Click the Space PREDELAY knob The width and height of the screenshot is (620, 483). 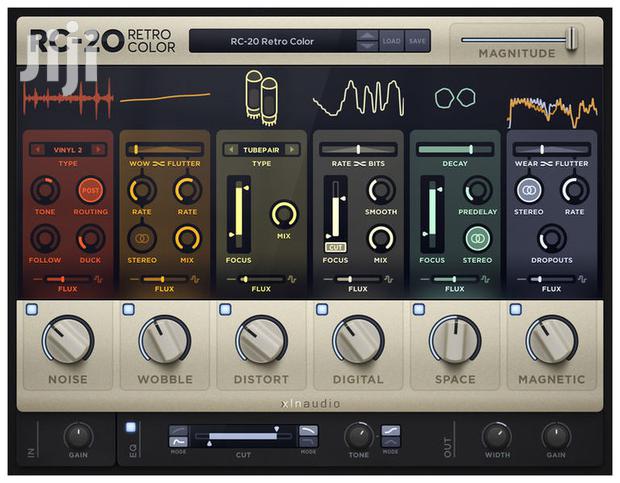(x=478, y=190)
